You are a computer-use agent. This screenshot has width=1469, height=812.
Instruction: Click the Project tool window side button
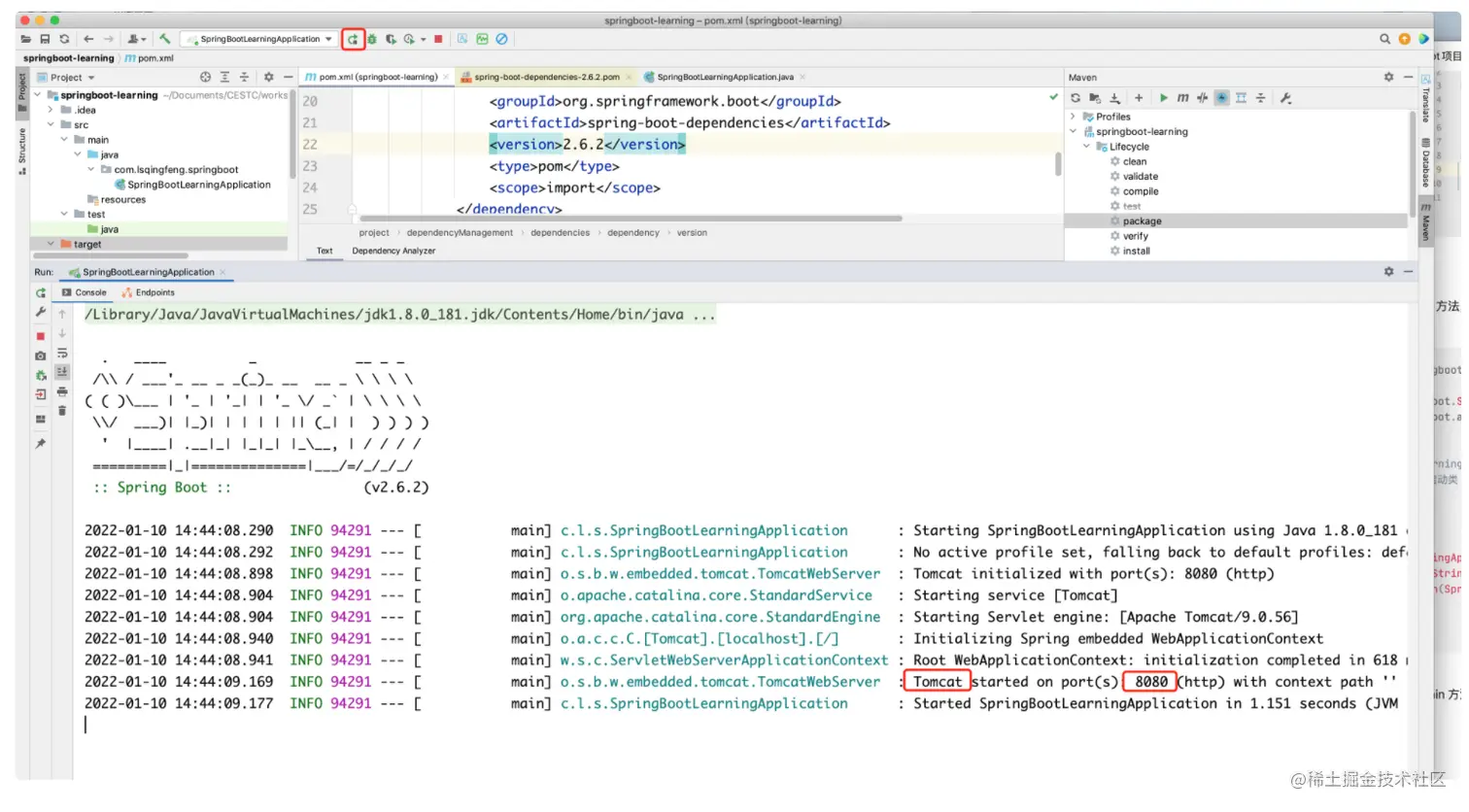pos(22,94)
